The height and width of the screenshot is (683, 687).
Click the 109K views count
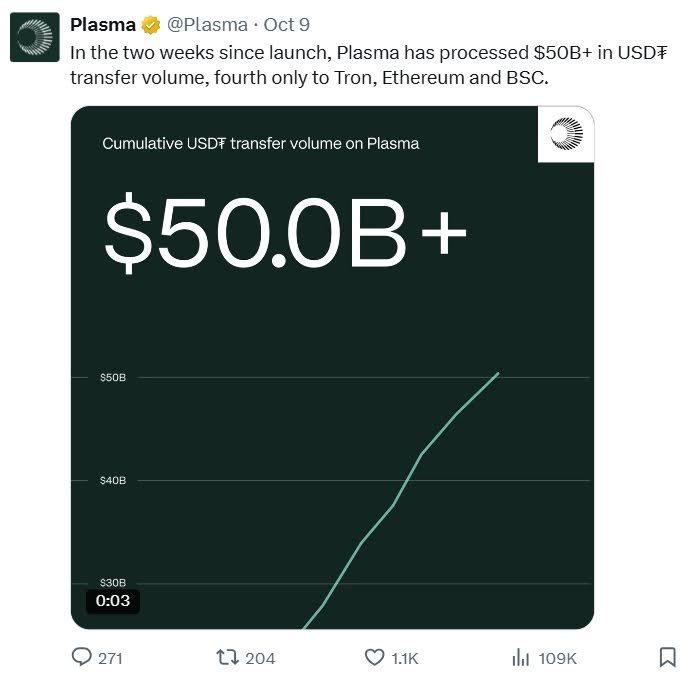(x=558, y=658)
